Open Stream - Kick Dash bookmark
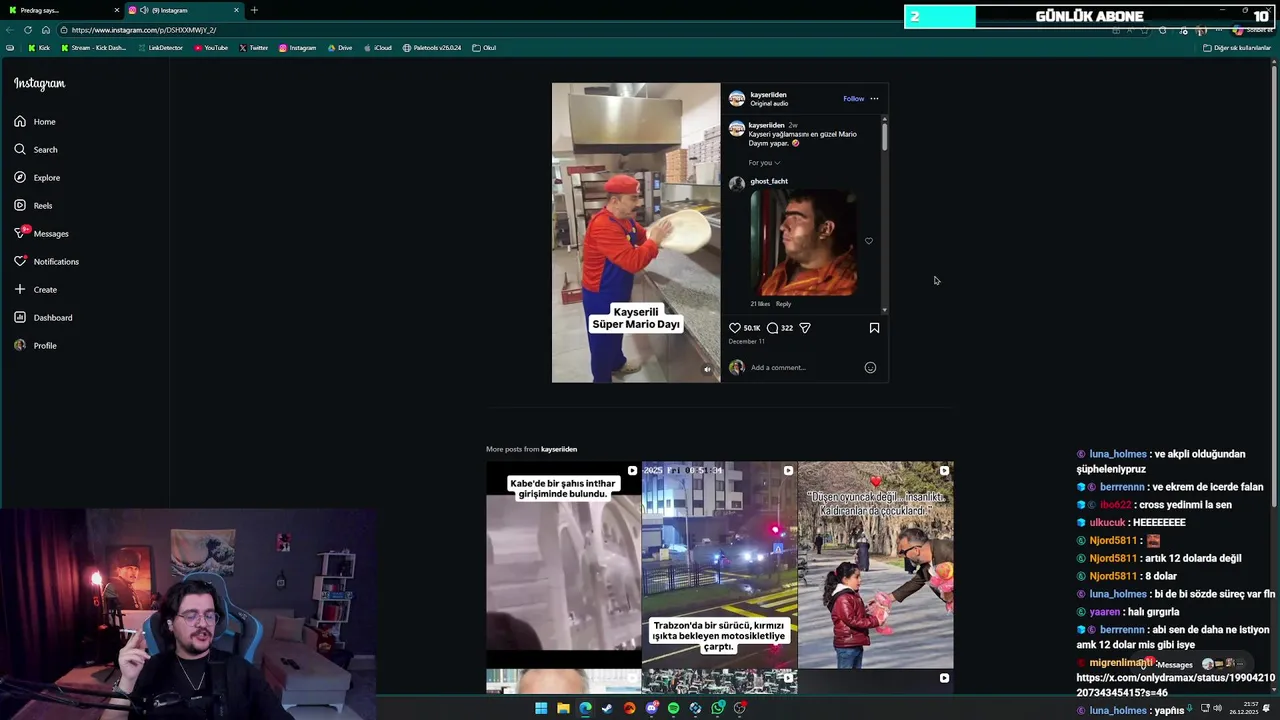 pos(94,48)
